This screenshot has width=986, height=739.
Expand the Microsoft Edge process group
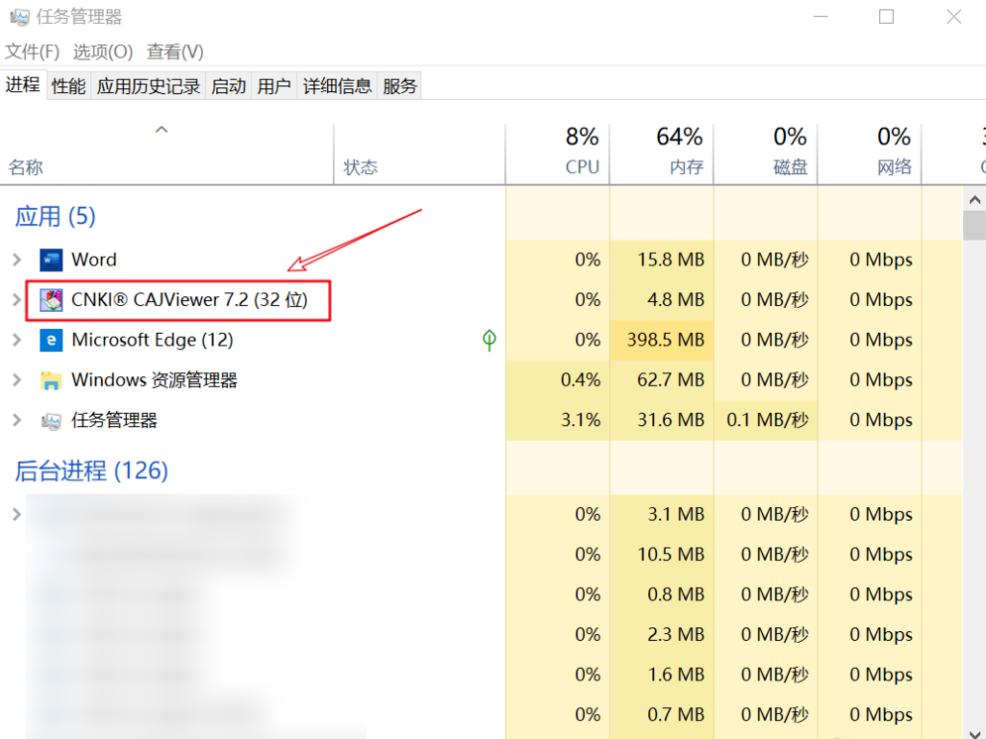point(16,340)
